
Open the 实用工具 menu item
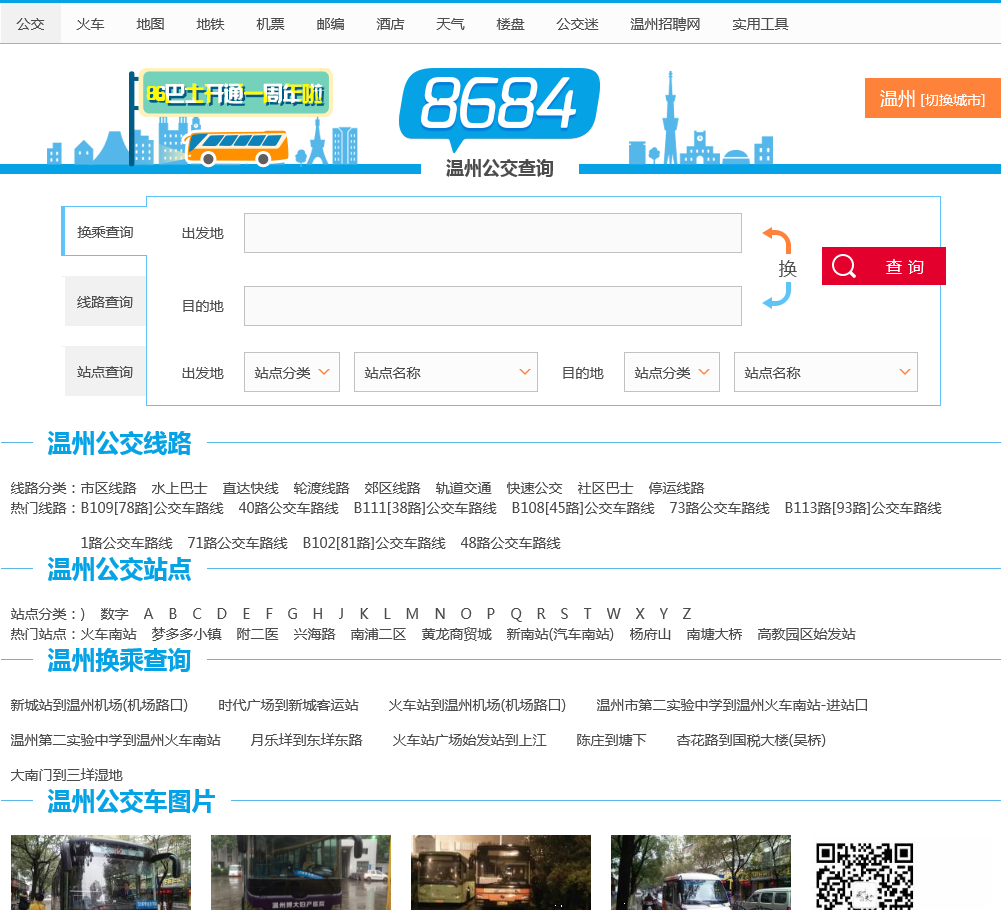point(760,24)
